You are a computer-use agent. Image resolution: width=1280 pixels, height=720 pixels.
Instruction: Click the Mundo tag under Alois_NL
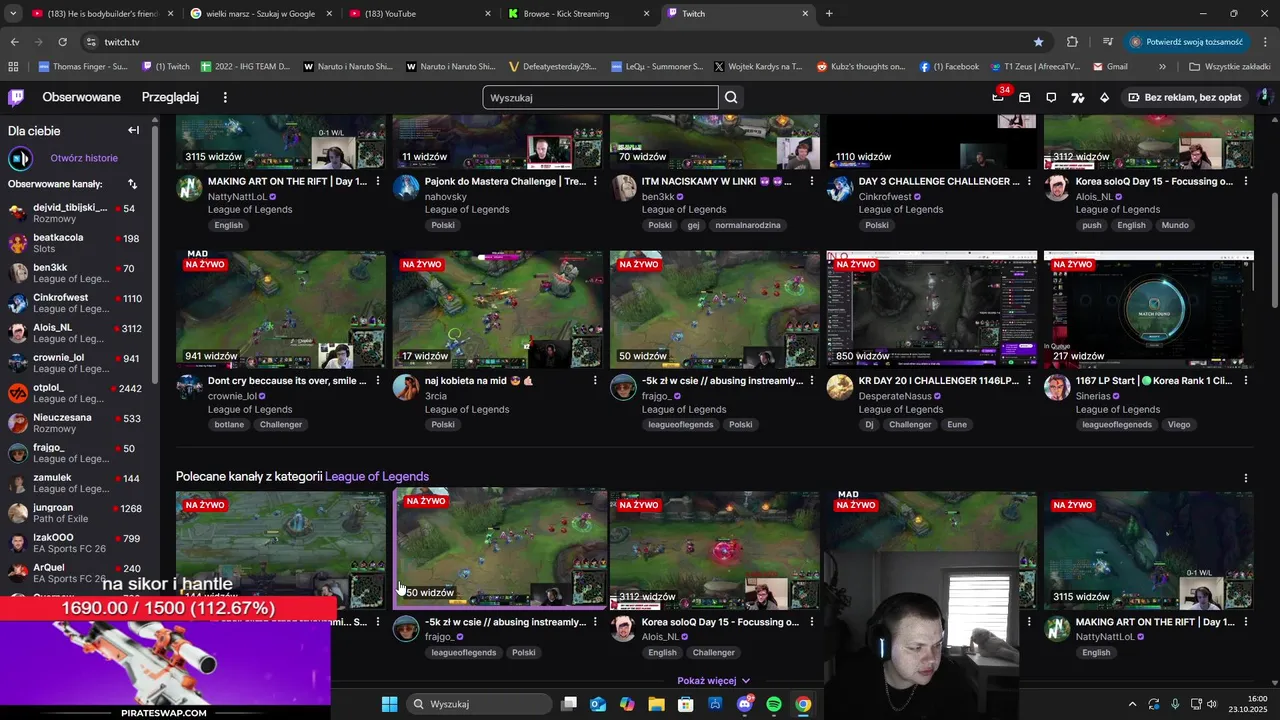(x=1175, y=226)
